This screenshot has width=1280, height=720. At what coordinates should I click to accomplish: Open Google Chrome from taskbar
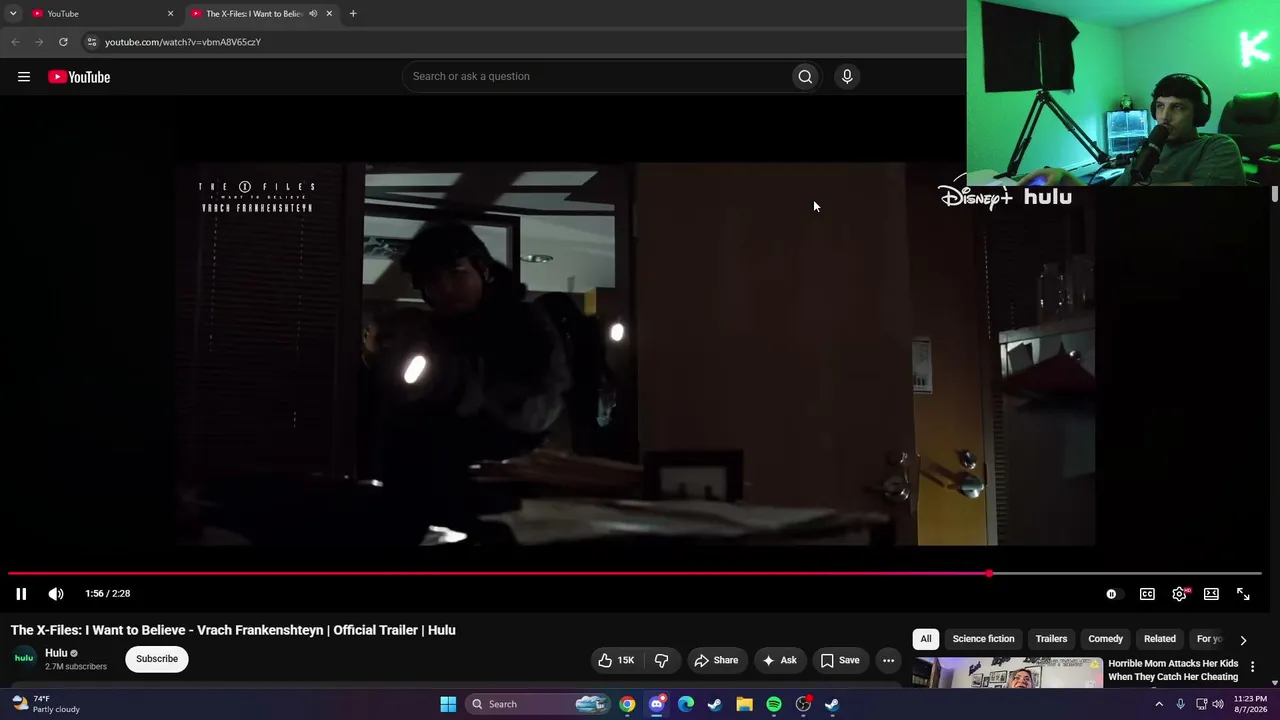tap(627, 704)
